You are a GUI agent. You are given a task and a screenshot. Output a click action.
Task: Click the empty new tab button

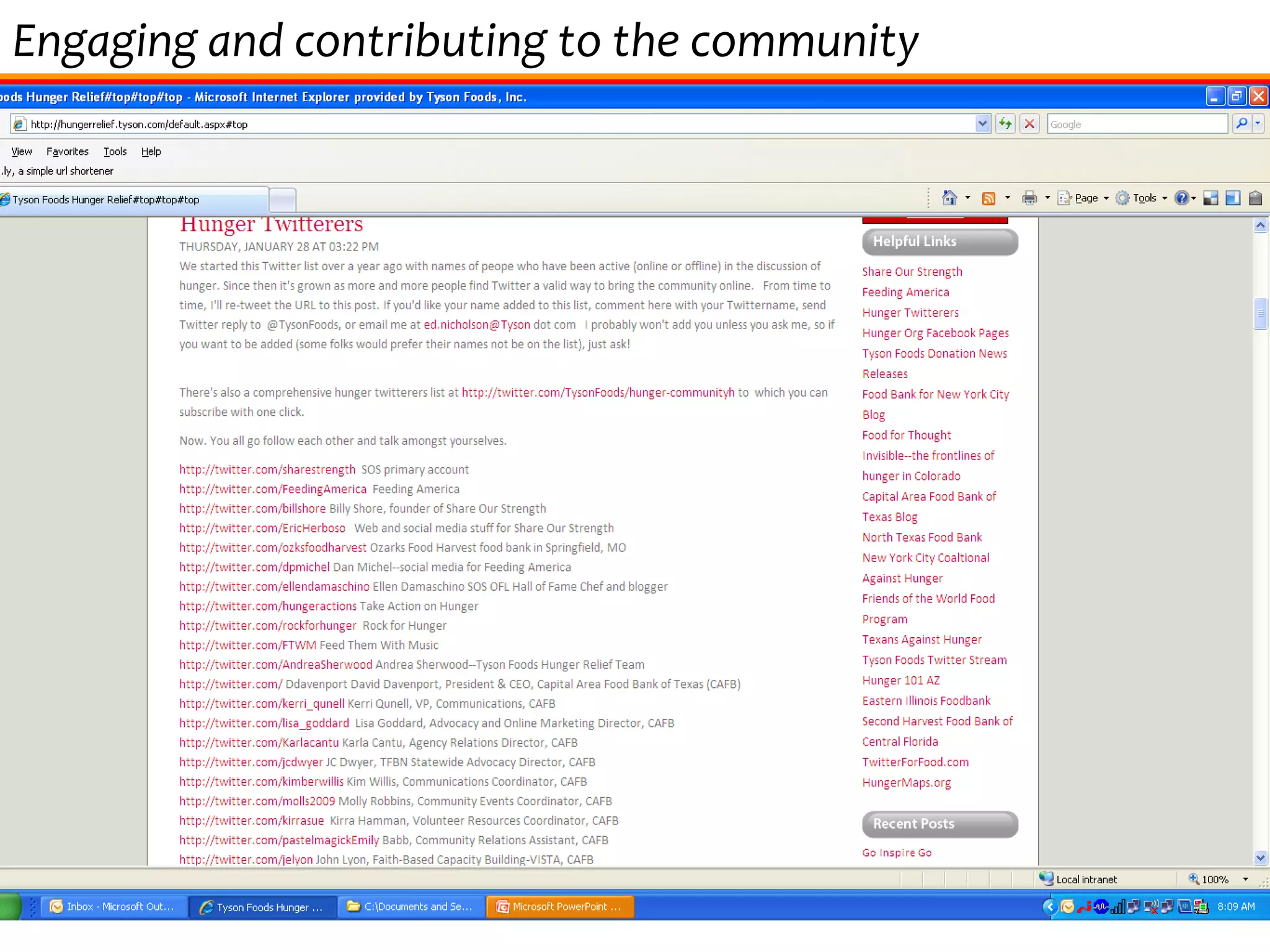tap(283, 200)
